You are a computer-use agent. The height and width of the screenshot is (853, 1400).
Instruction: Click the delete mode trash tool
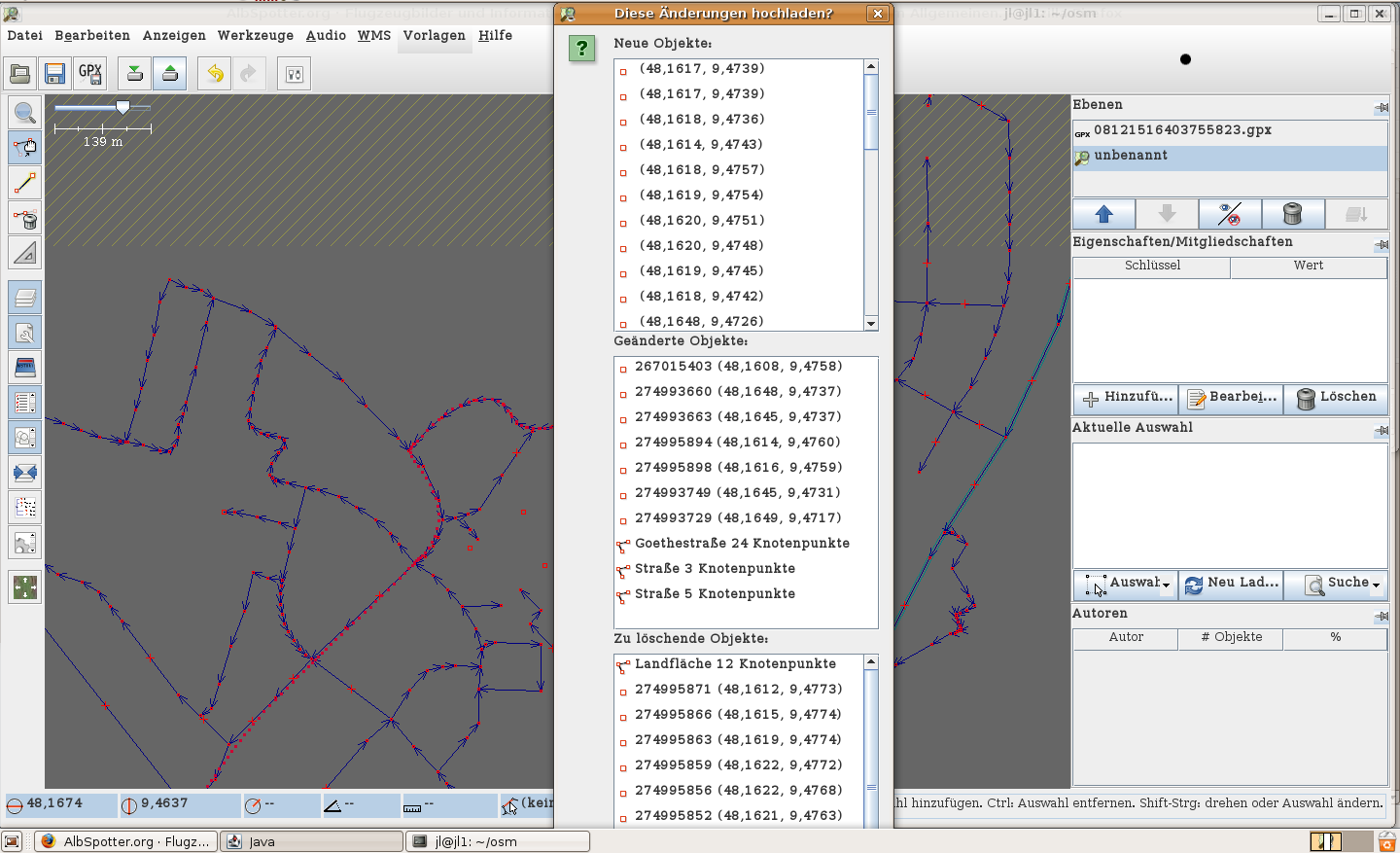coord(25,218)
